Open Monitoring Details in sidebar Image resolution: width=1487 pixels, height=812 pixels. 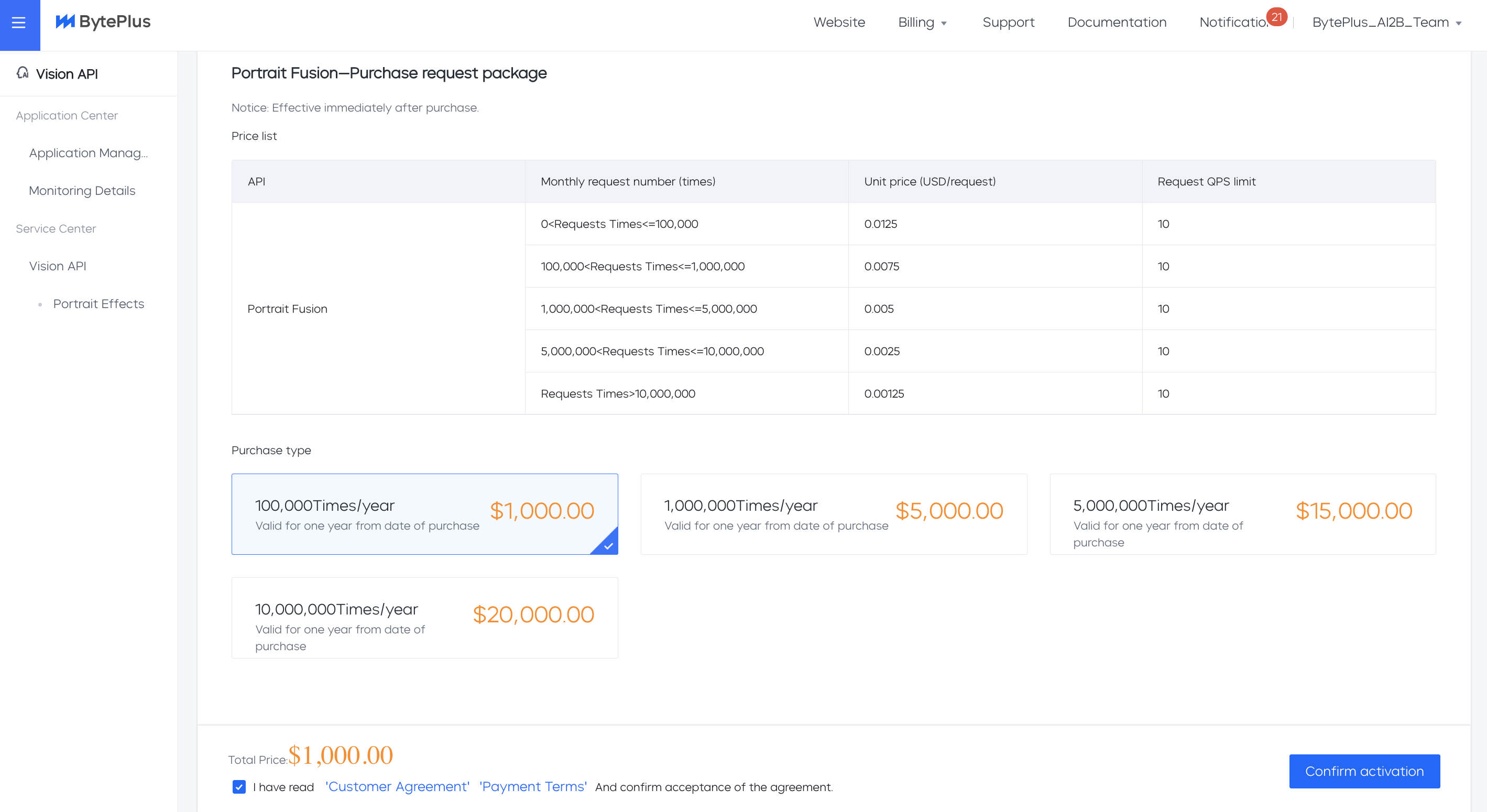pyautogui.click(x=82, y=191)
